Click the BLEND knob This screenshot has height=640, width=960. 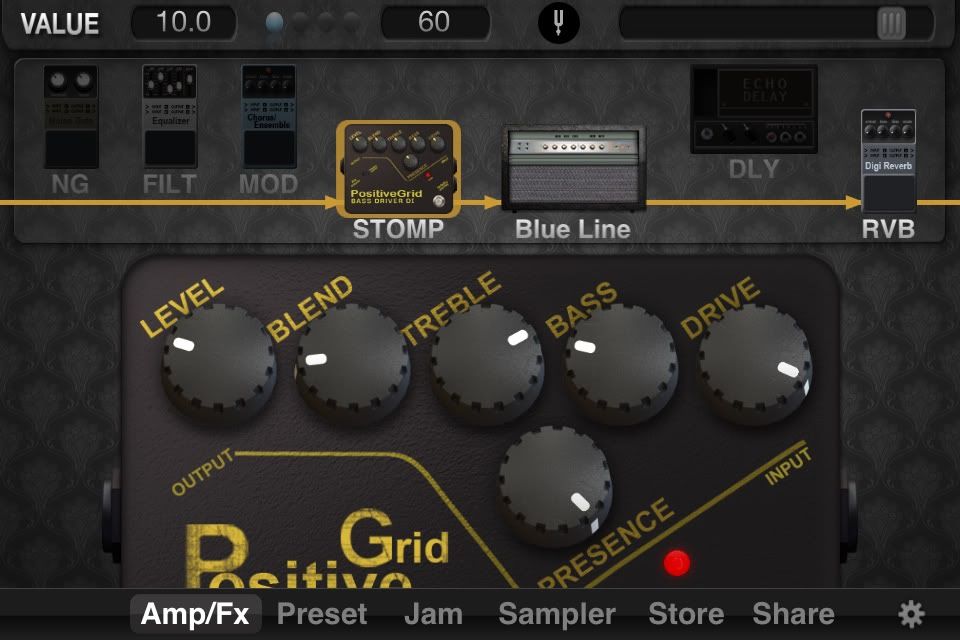click(353, 365)
